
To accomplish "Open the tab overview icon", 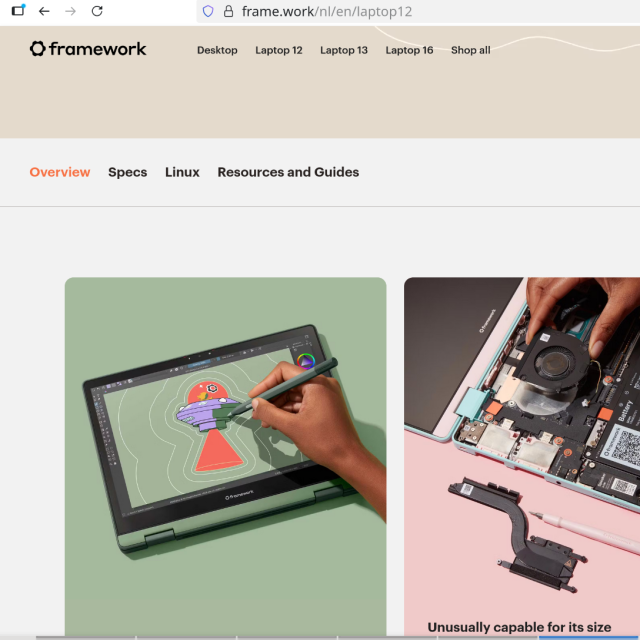I will click(18, 11).
